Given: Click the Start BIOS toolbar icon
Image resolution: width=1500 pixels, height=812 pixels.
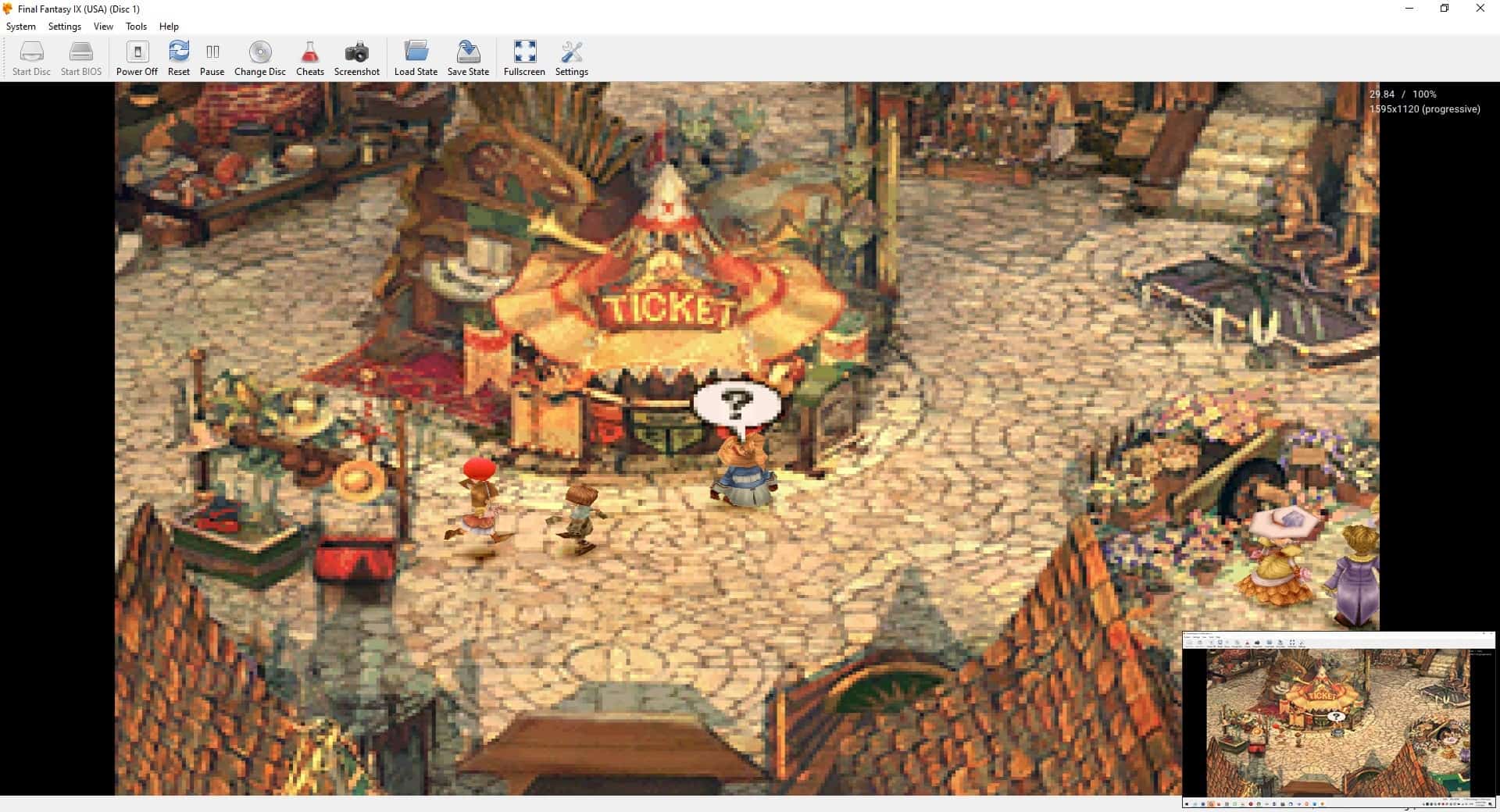Looking at the screenshot, I should point(81,59).
